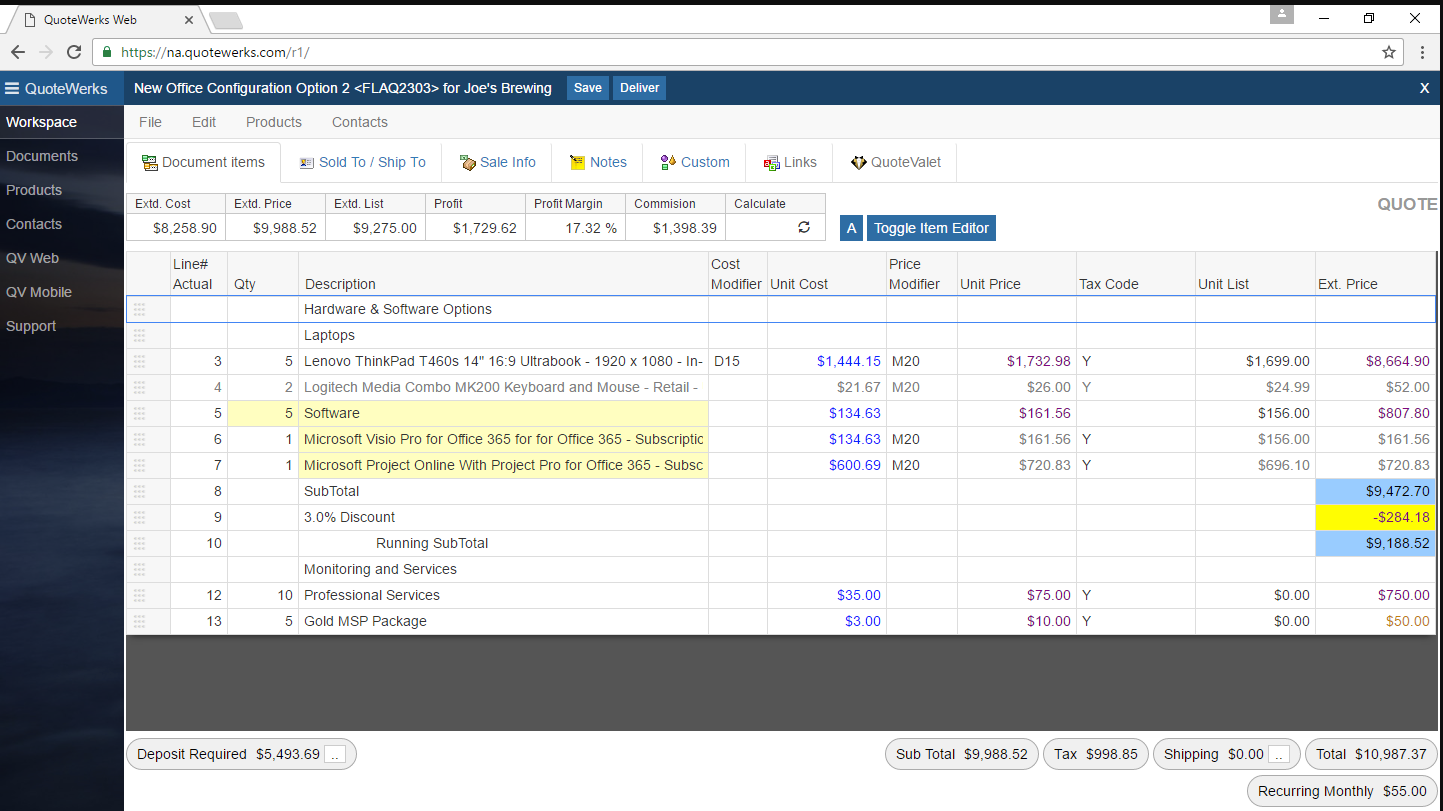Click the Deliver button
Viewport: 1443px width, 811px height.
[640, 88]
